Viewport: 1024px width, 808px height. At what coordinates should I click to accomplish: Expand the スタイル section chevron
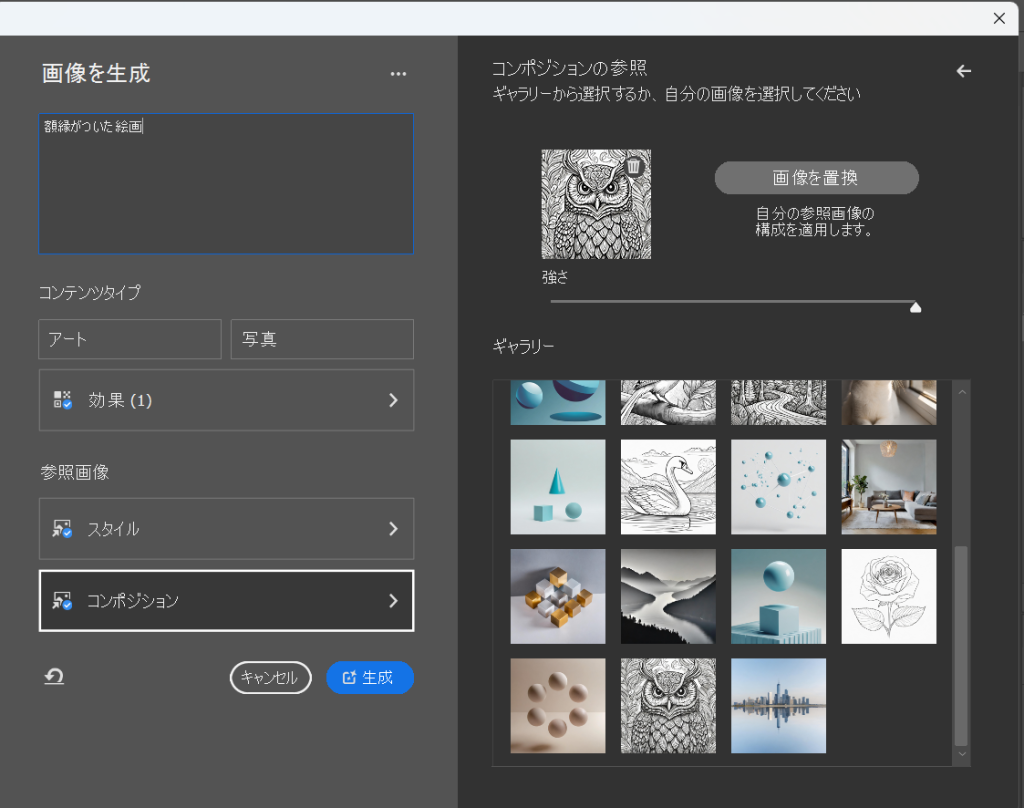pos(393,529)
